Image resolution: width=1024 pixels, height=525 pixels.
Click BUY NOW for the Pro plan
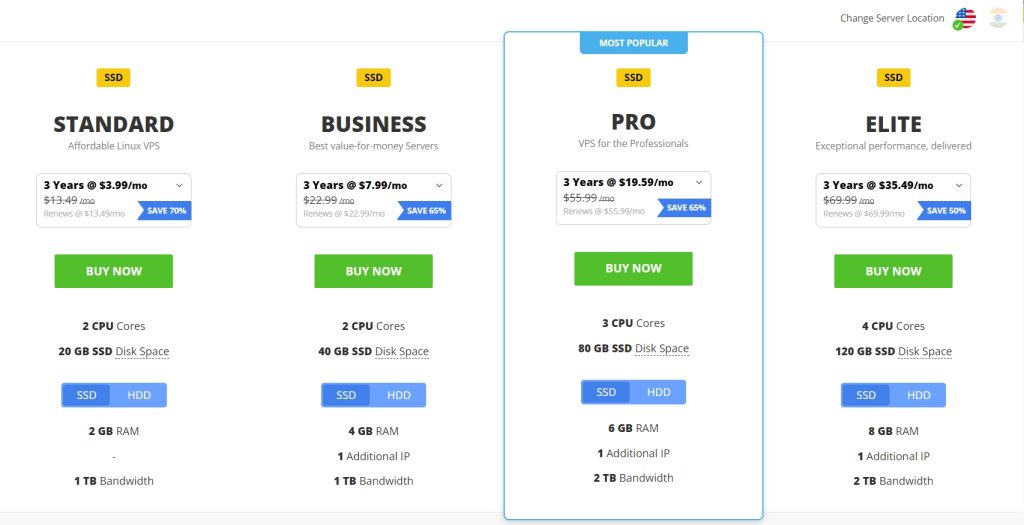pyautogui.click(x=633, y=268)
